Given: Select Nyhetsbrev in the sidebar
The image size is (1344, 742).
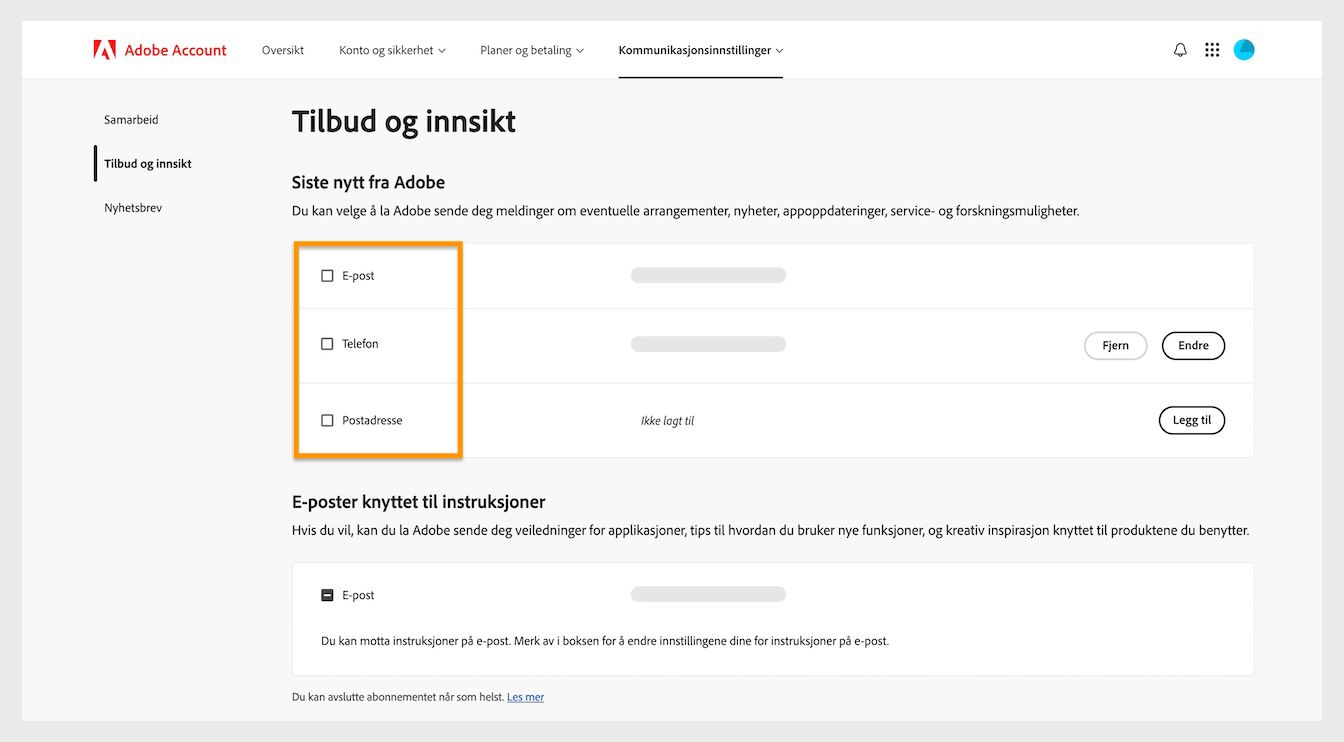Looking at the screenshot, I should (x=133, y=207).
